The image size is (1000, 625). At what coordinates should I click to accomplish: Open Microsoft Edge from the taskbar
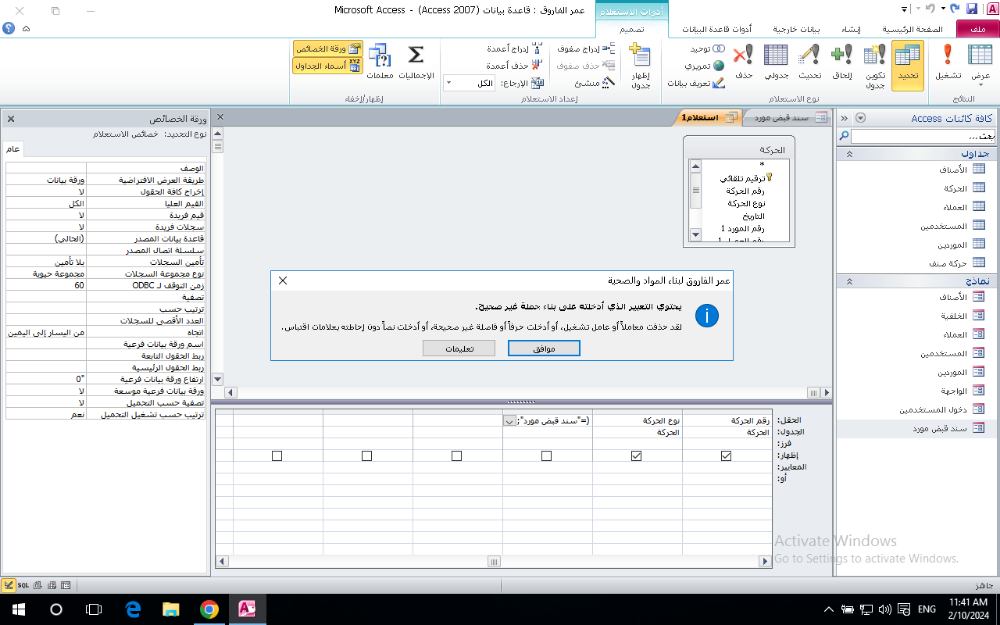click(133, 610)
